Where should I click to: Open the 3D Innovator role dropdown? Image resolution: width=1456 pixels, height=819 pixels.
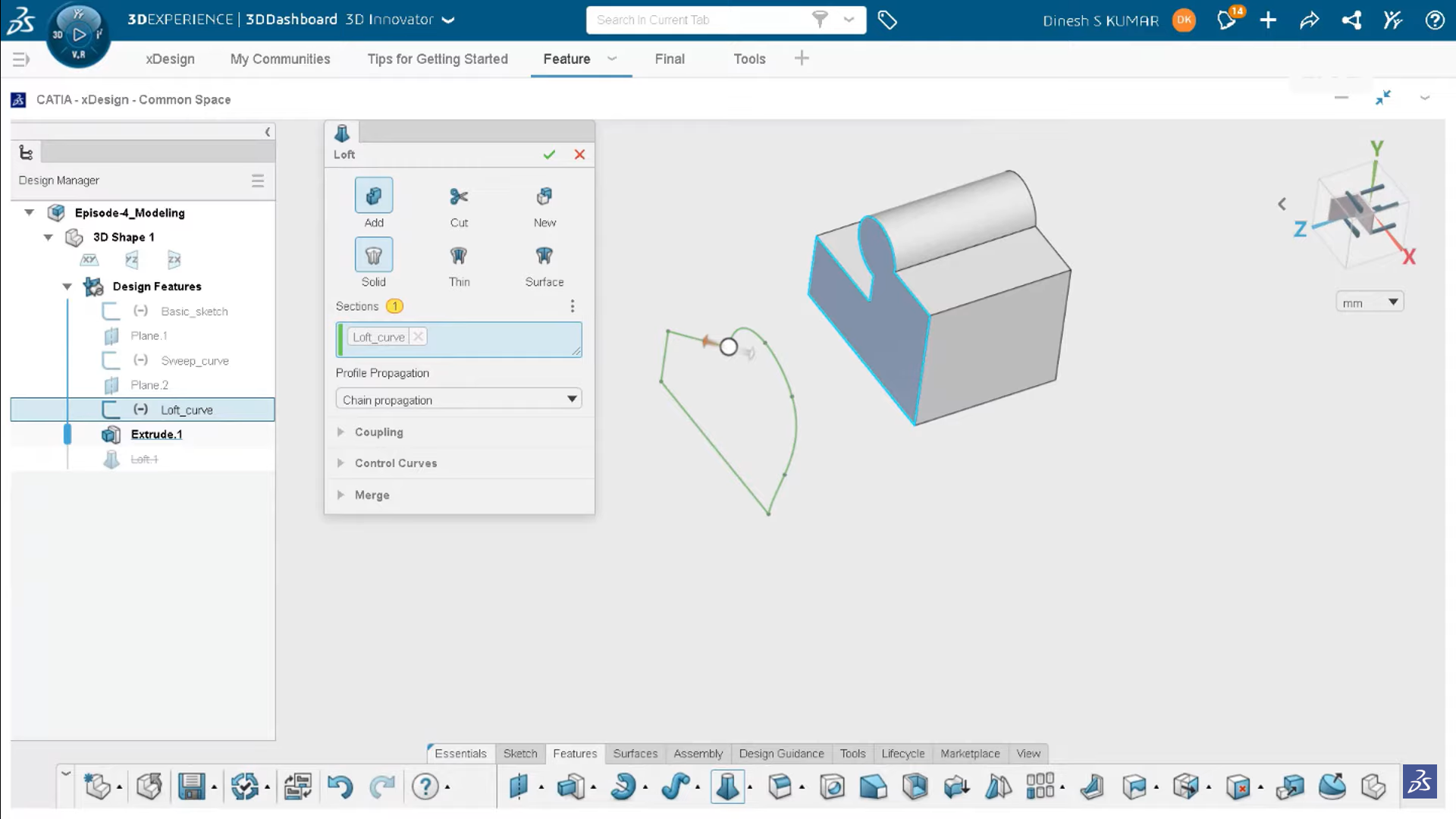pos(448,20)
